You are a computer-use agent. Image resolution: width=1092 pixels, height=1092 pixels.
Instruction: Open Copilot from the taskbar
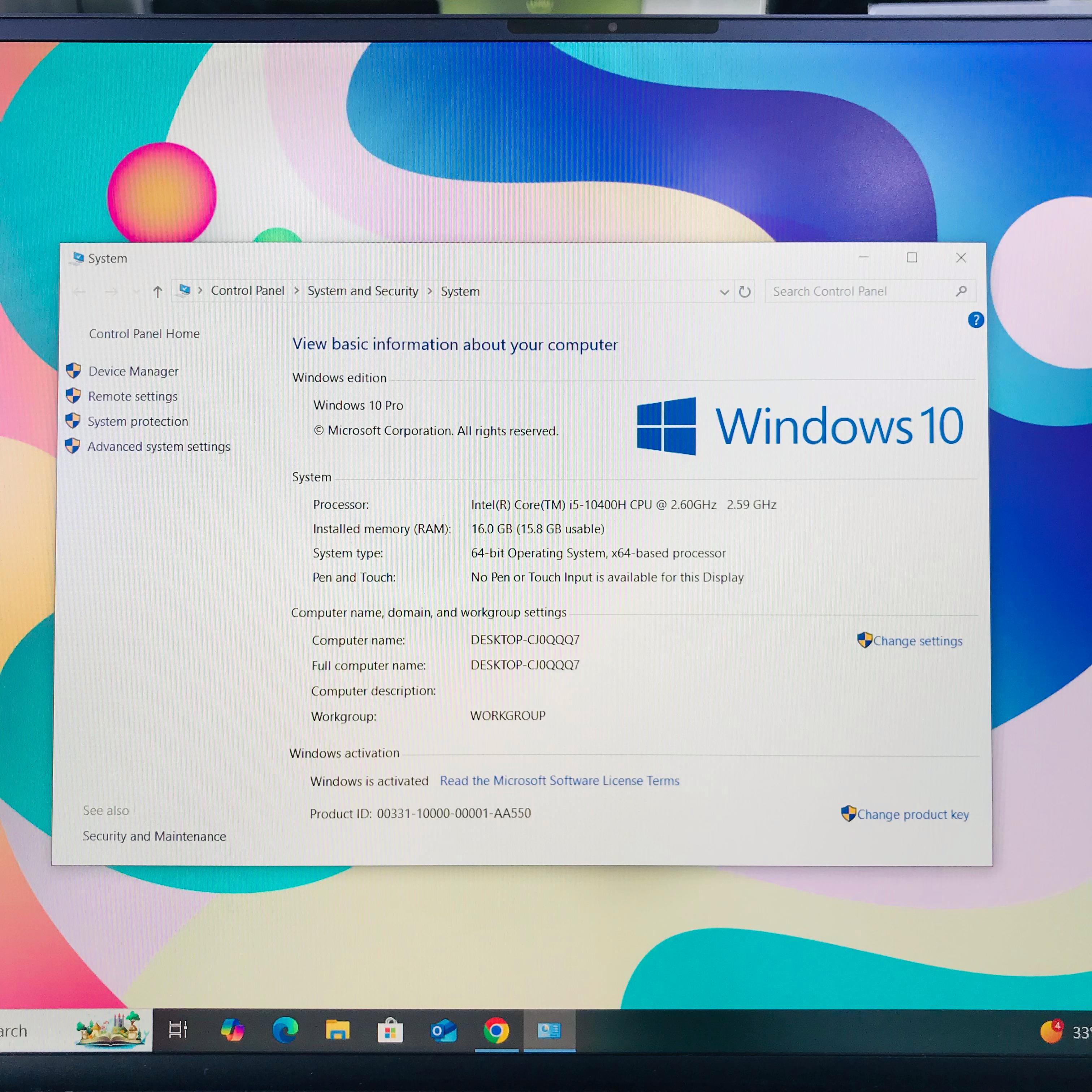(x=232, y=1030)
